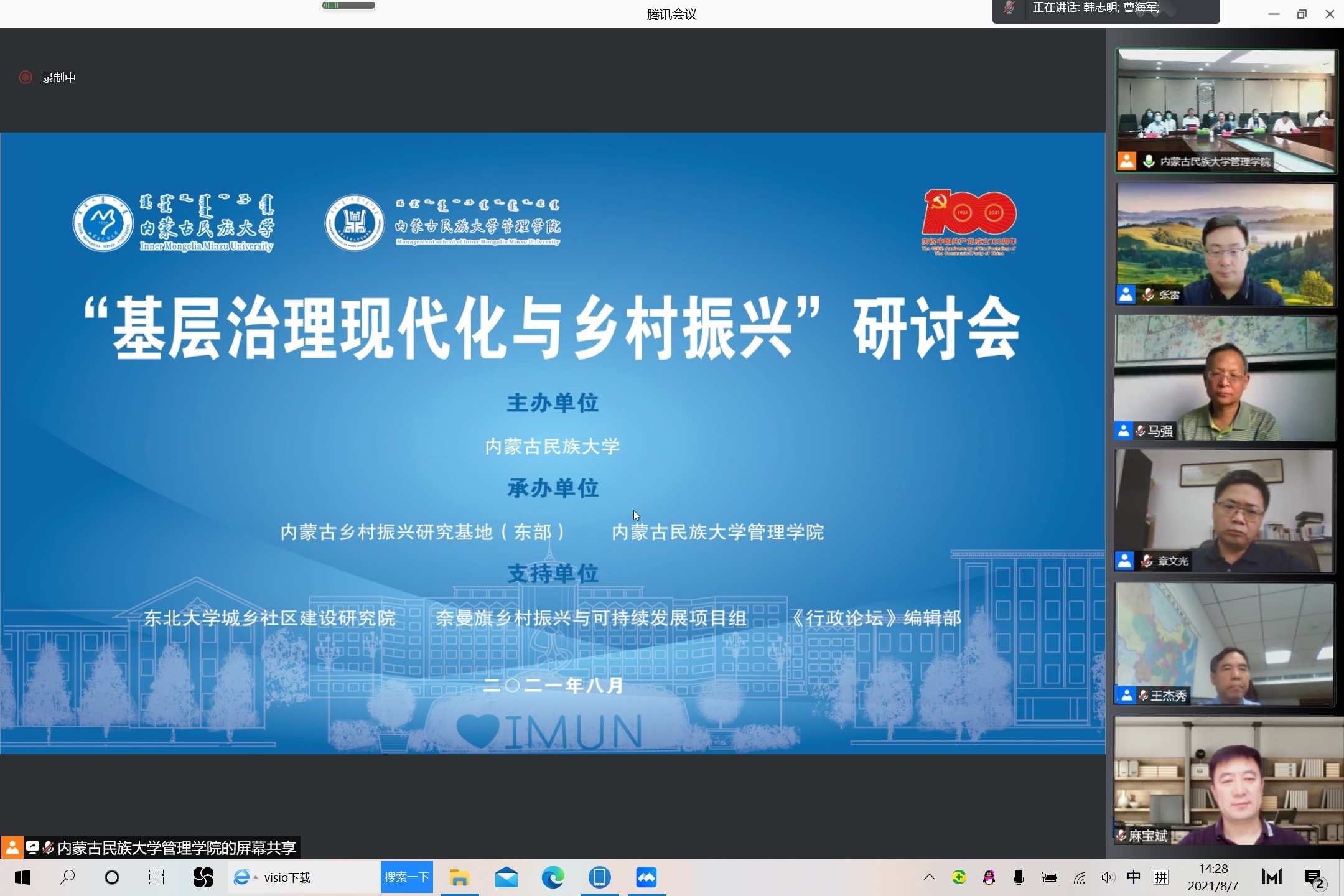The width and height of the screenshot is (1344, 896).
Task: Toggle the Chinese input mode indicator
Action: click(x=1133, y=877)
